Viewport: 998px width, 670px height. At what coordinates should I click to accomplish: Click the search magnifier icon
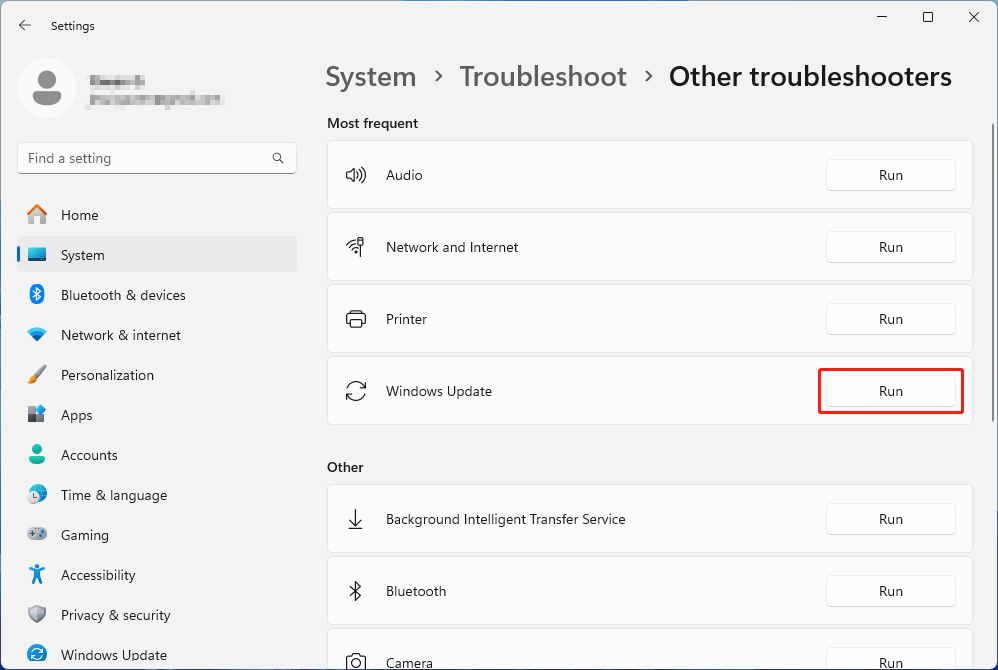pos(277,158)
